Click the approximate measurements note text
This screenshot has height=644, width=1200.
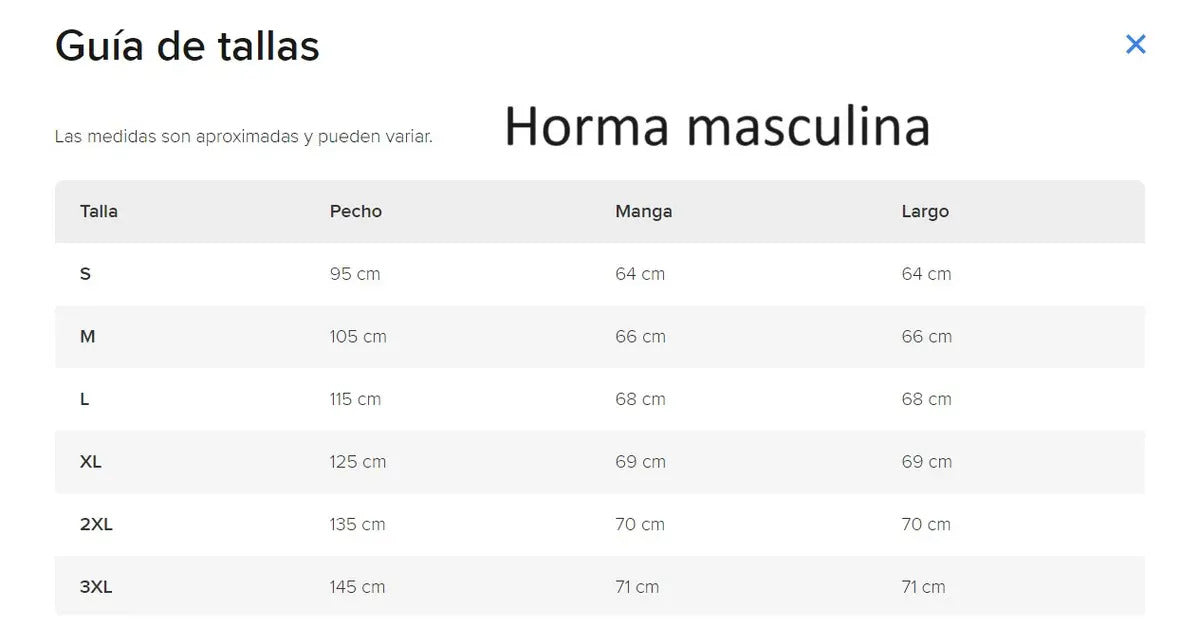click(x=244, y=137)
